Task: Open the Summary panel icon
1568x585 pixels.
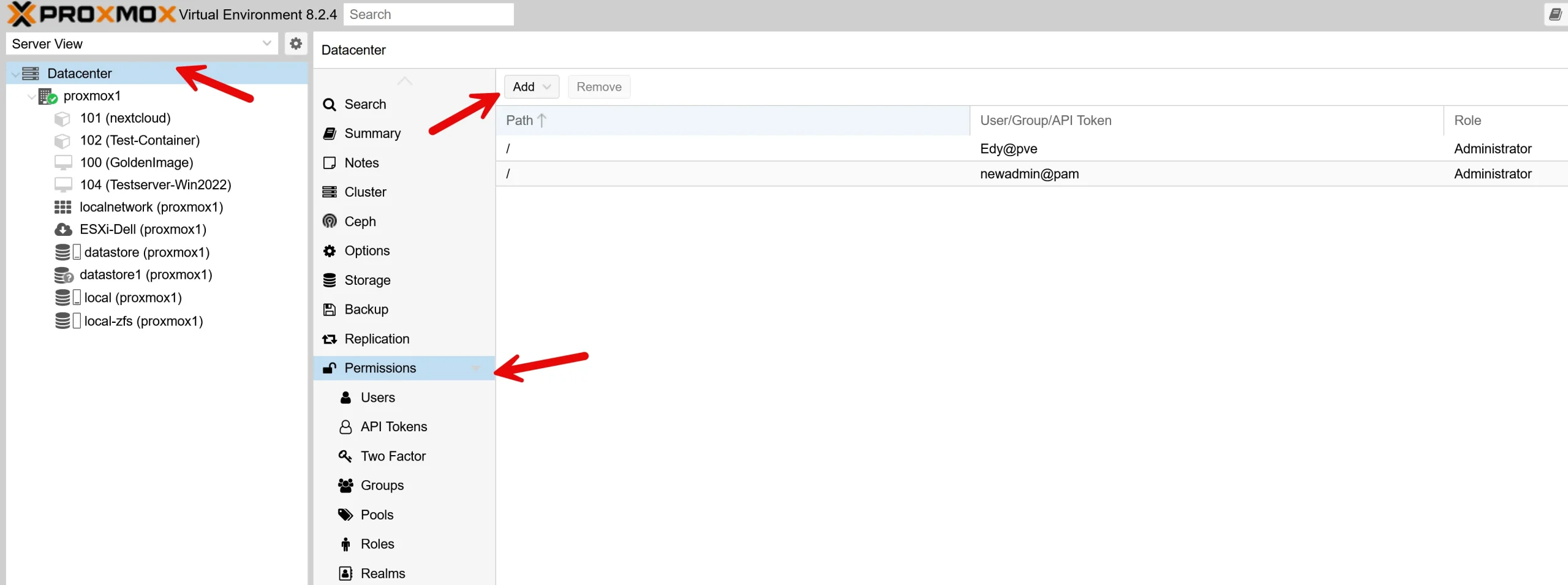Action: 330,133
